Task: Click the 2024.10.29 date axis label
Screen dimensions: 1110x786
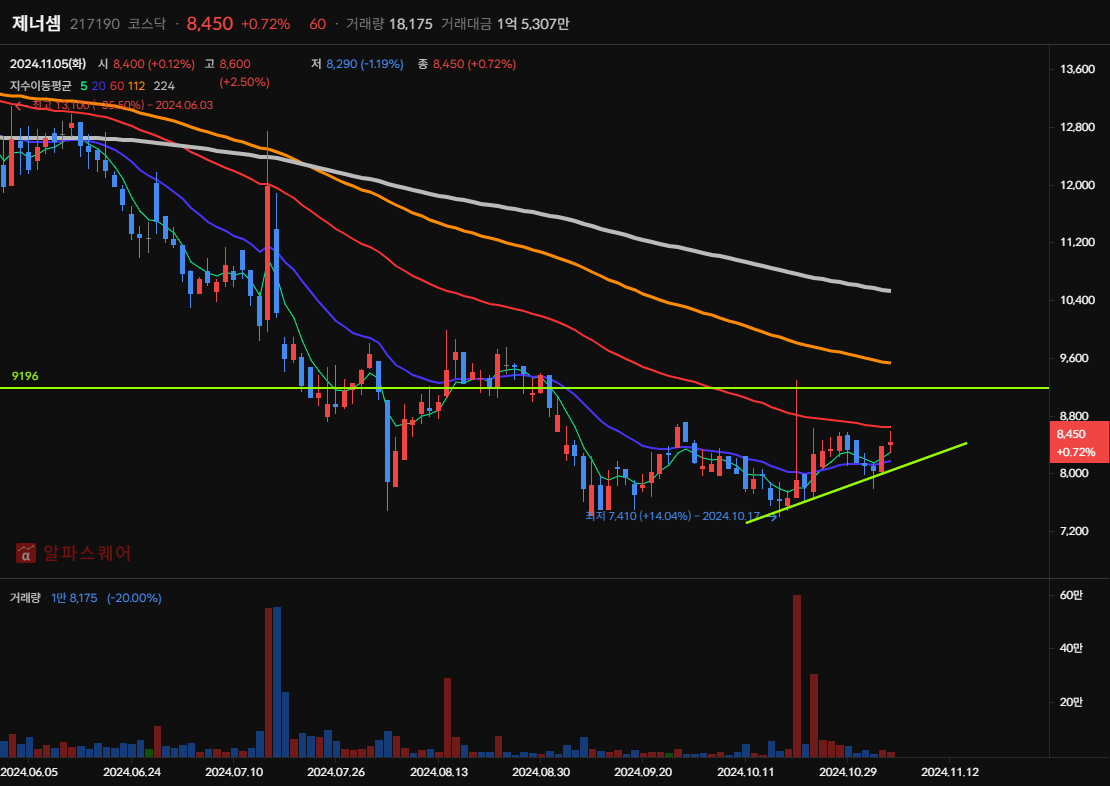Action: click(848, 772)
